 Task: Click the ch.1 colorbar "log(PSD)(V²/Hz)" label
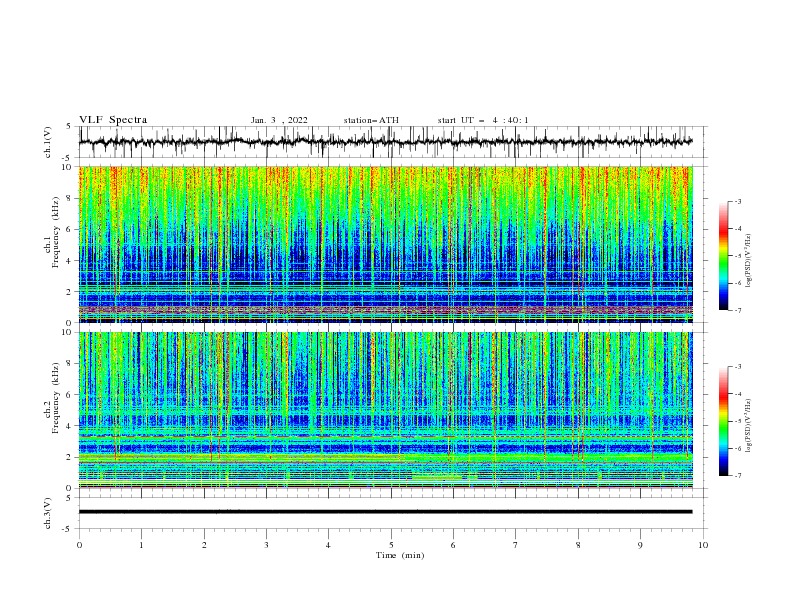748,261
